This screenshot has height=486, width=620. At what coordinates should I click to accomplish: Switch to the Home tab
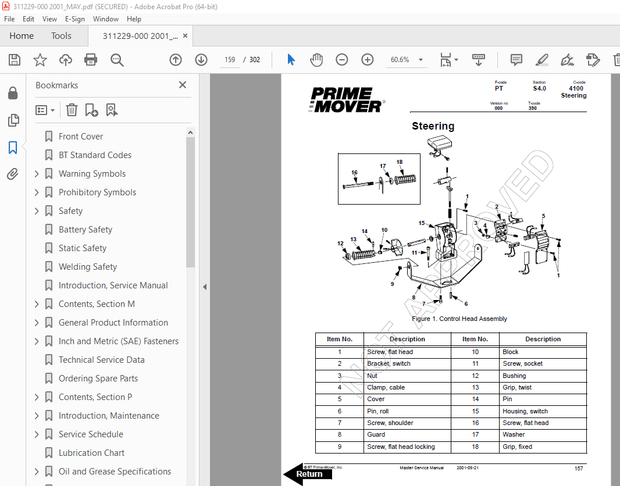pos(21,36)
